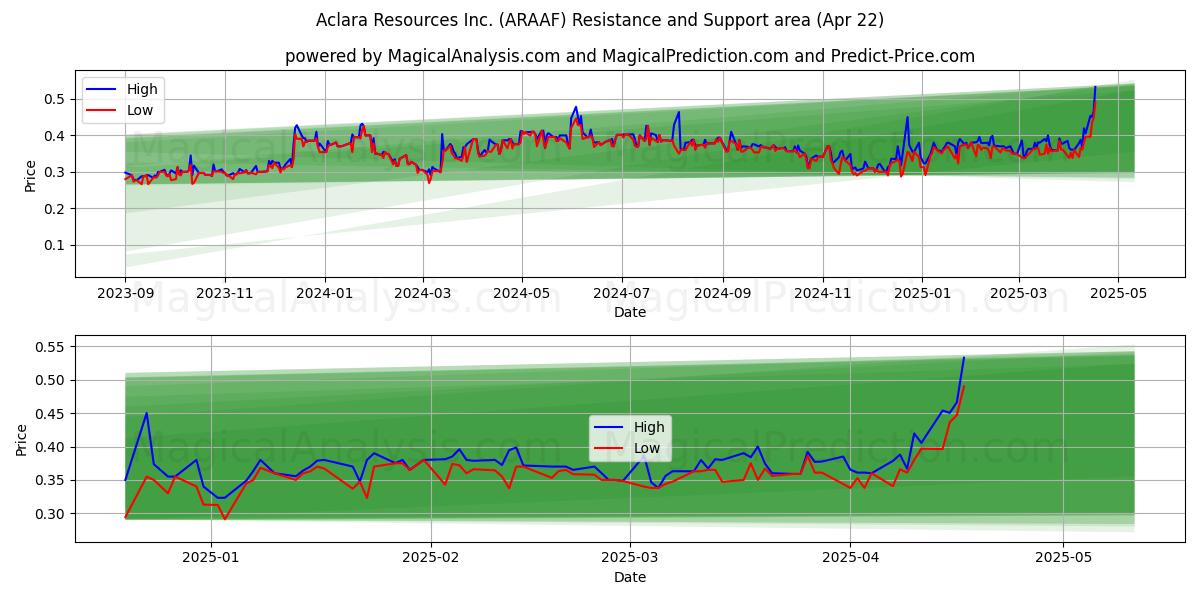Screen dimensions: 1200x600
Task: Click the '0.45' price tick in bottom chart
Action: click(51, 414)
